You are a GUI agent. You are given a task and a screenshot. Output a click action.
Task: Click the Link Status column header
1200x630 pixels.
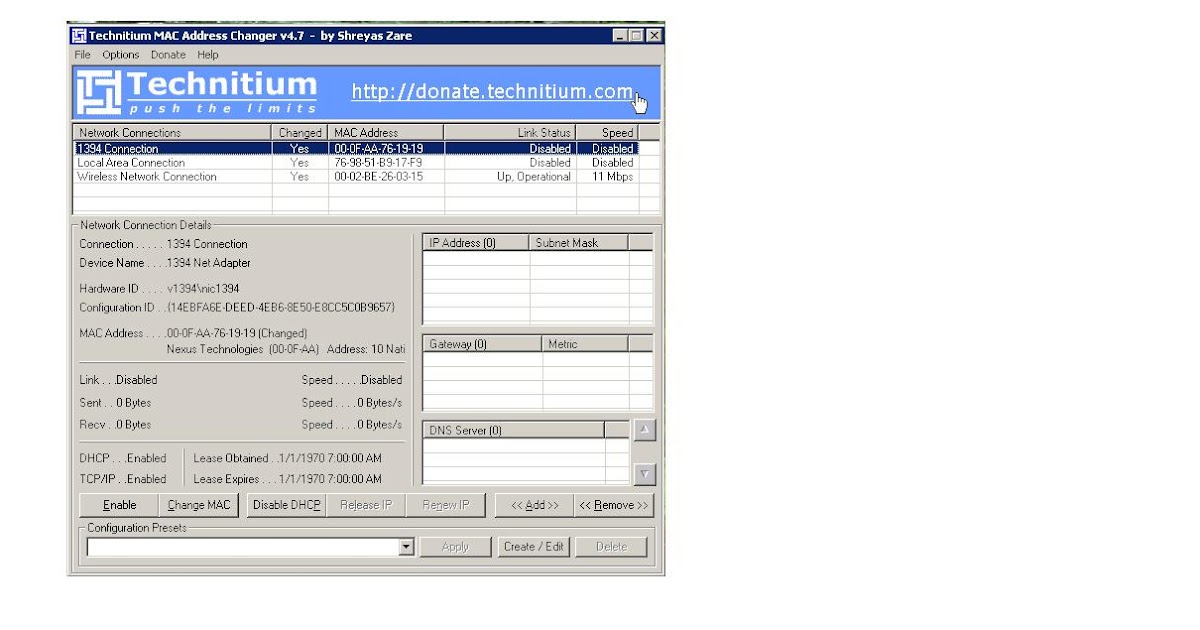510,132
